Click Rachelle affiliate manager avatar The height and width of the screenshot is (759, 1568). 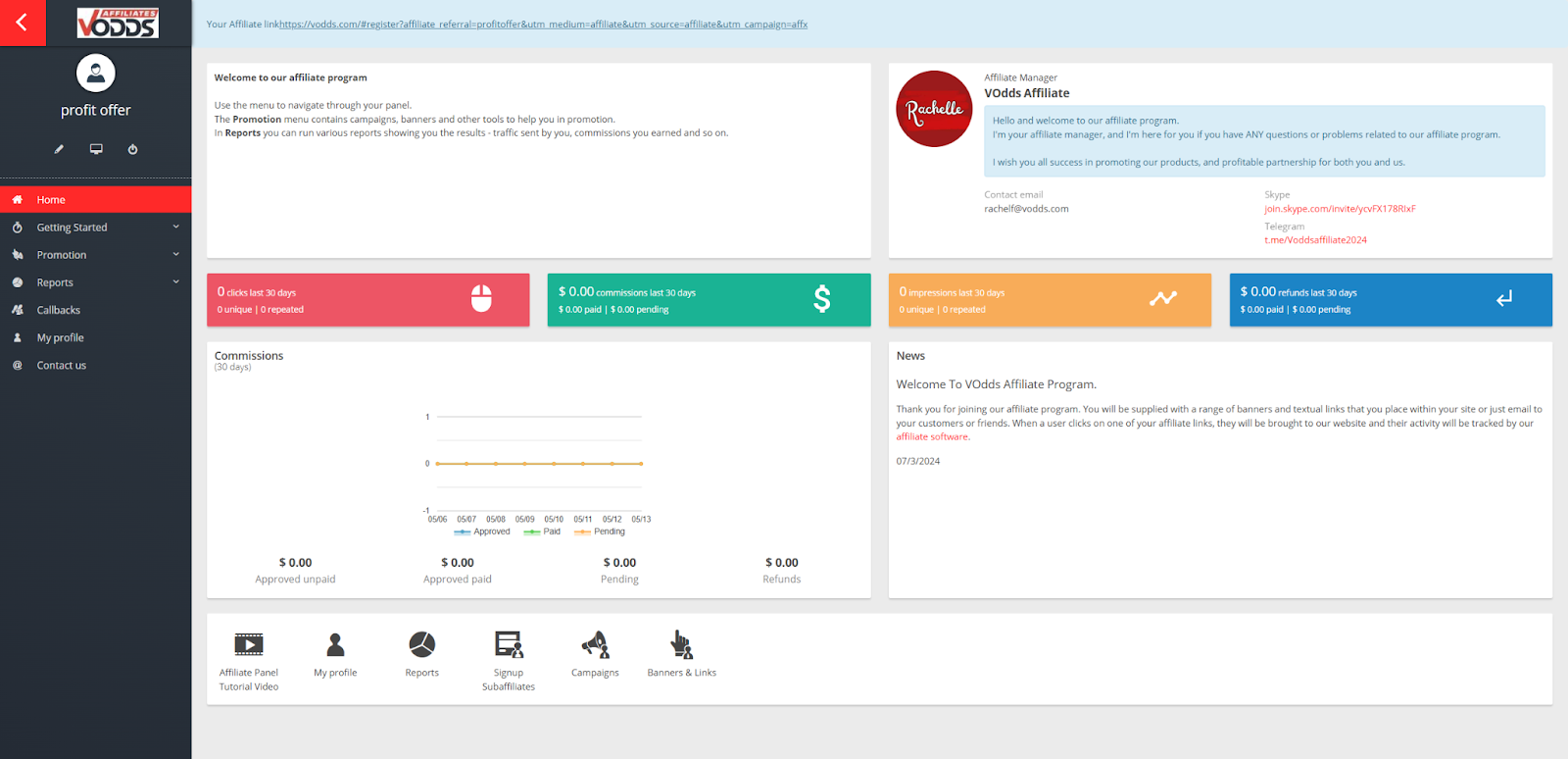coord(934,109)
